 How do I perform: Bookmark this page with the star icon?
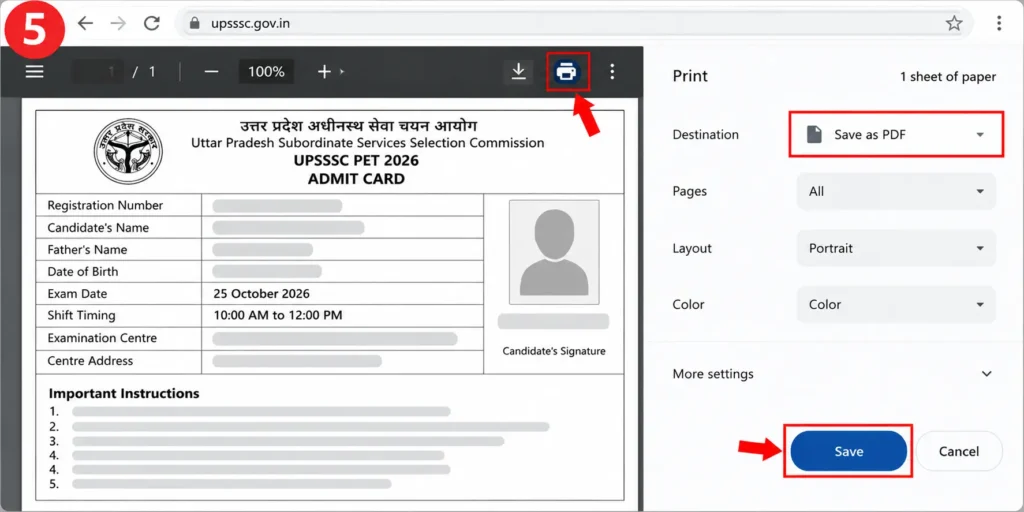954,24
